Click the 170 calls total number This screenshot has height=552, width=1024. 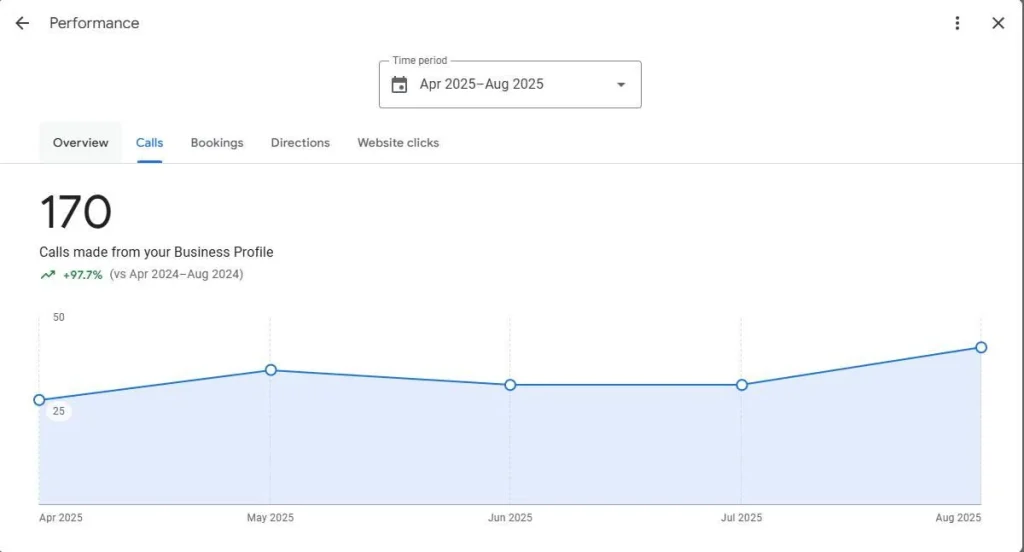click(x=76, y=212)
